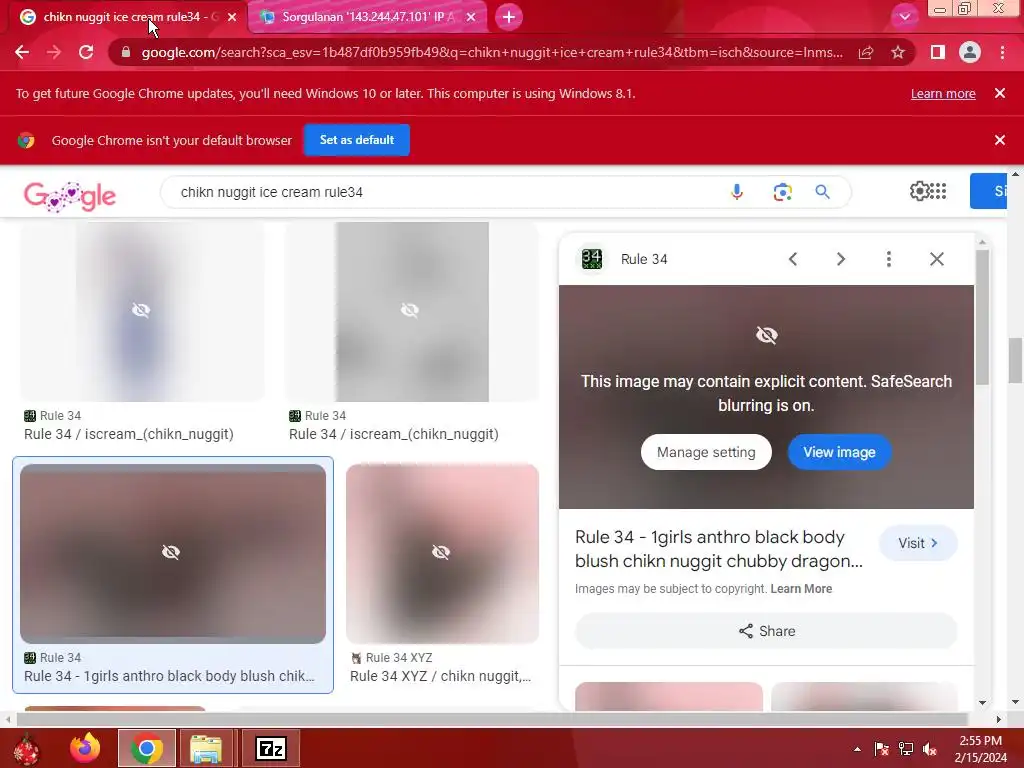
Task: Start voice search with the microphone icon
Action: coord(737,192)
